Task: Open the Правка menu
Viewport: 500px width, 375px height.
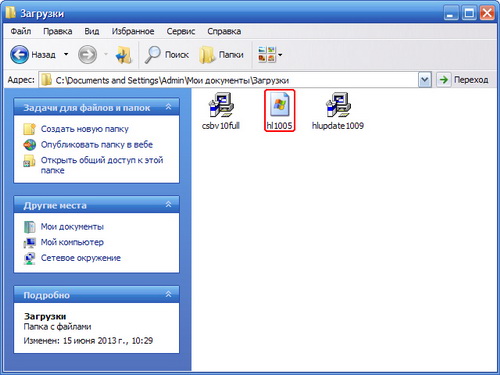Action: [58, 31]
